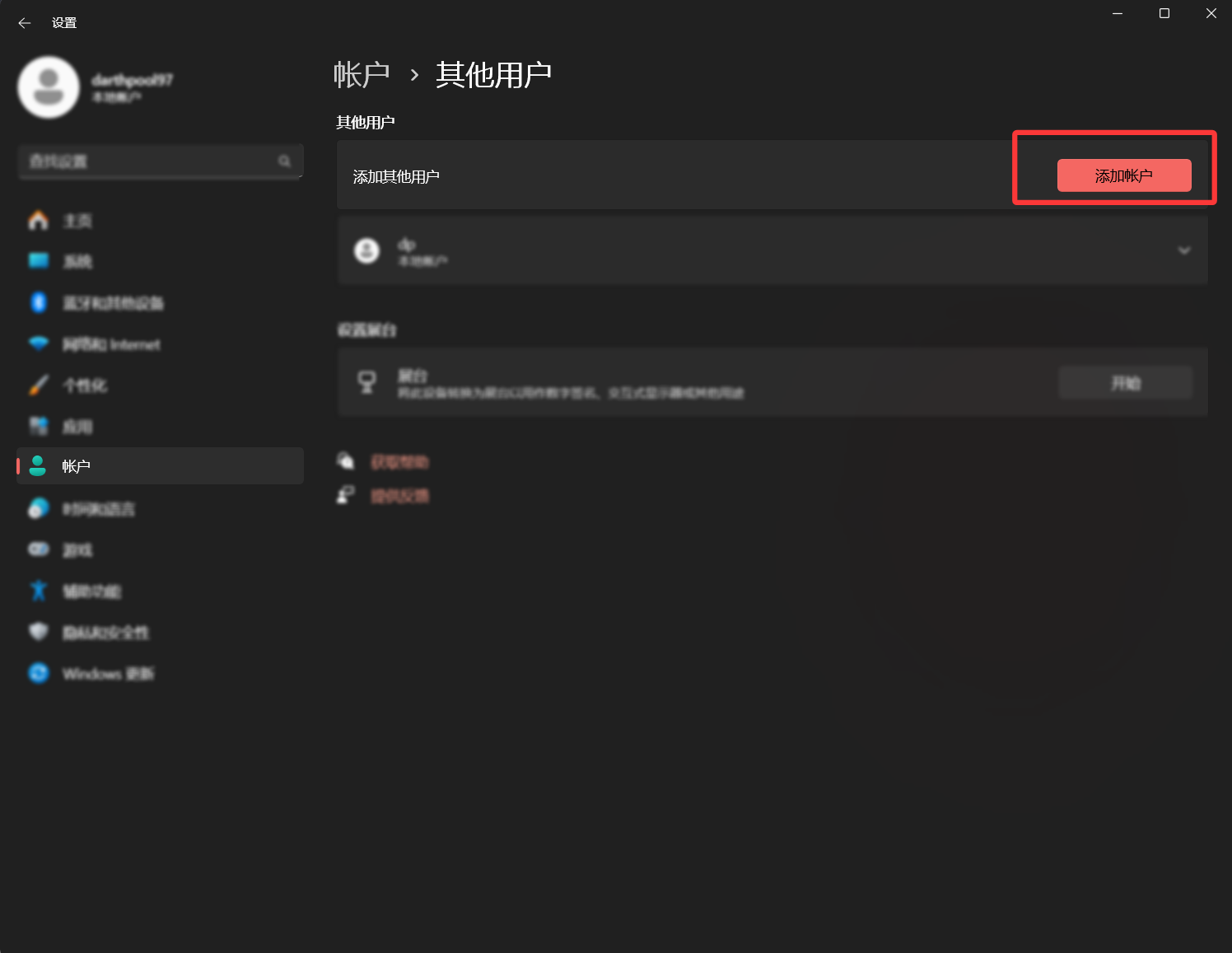Expand the dp local account entry
This screenshot has height=953, width=1232.
1183,250
